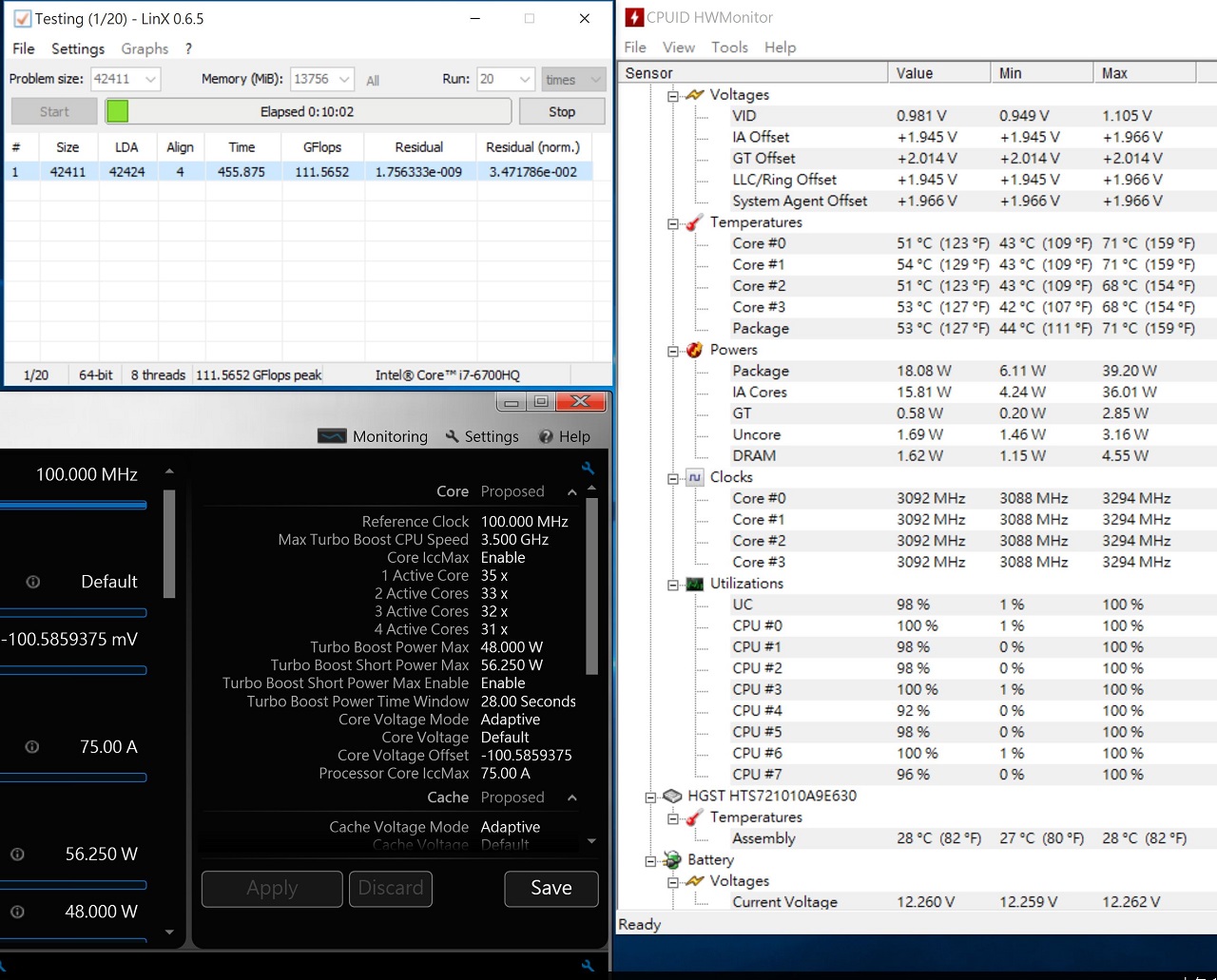Collapse the Powers tree node
Screen dimensions: 1217x980
(673, 351)
